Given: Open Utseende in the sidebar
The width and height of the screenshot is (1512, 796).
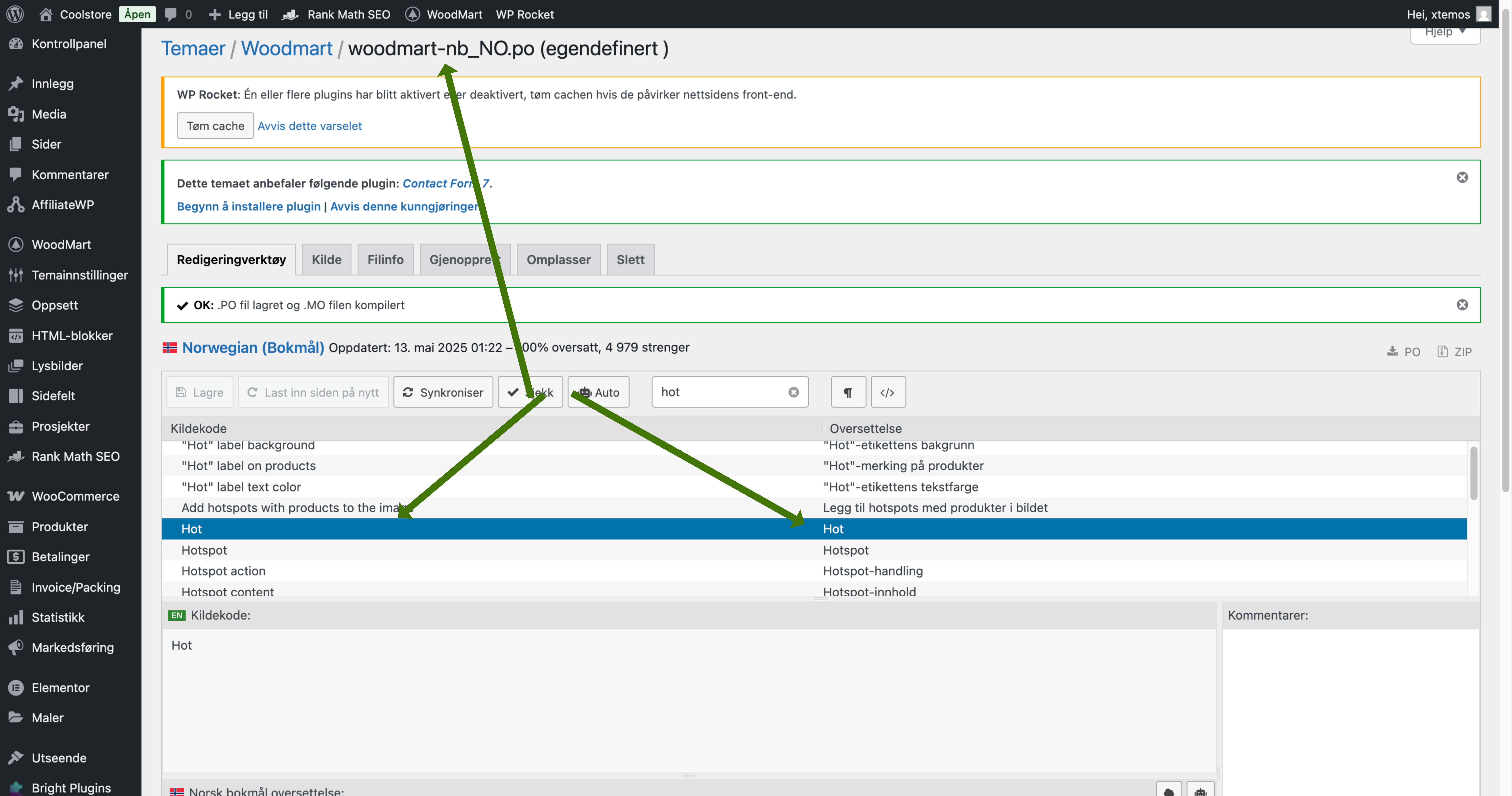Looking at the screenshot, I should pos(71,758).
